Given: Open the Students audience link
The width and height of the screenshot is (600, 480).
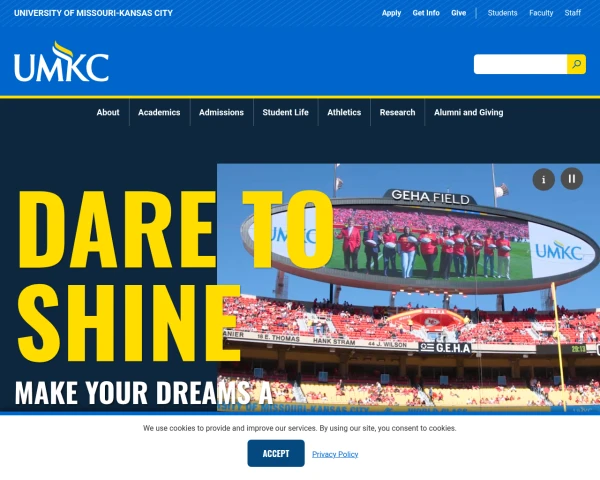Looking at the screenshot, I should pyautogui.click(x=502, y=13).
